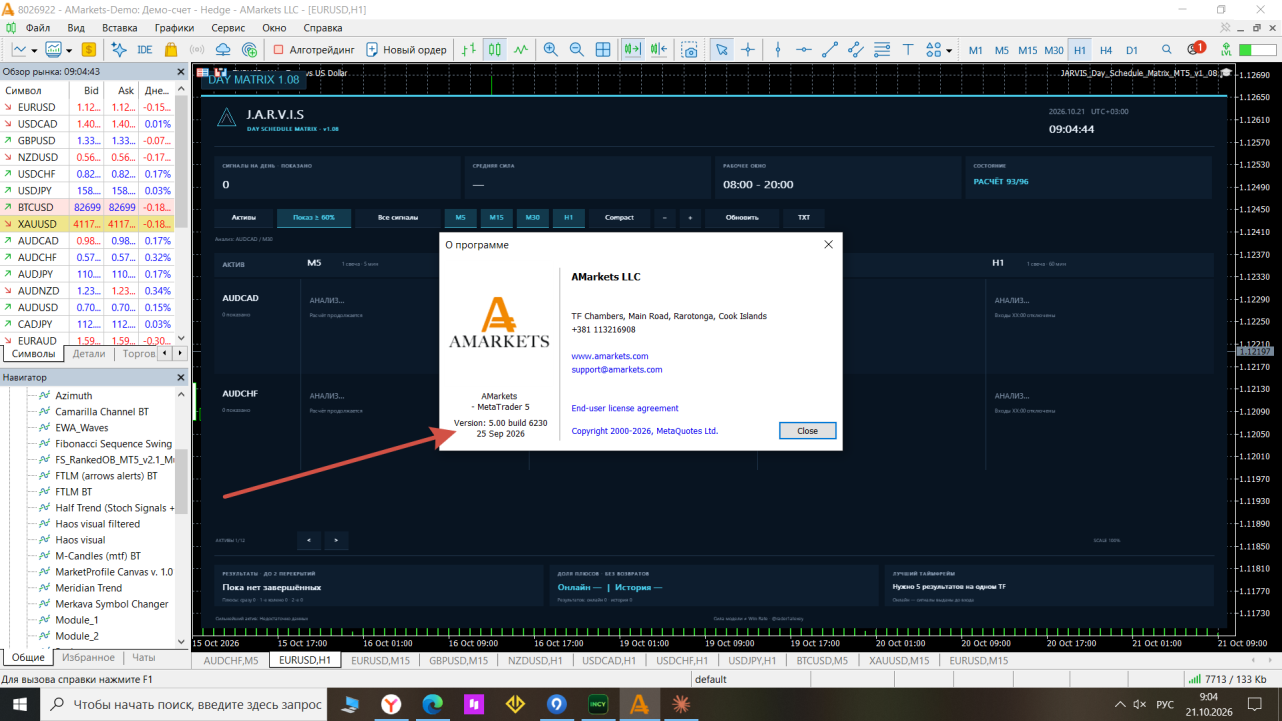Switch to Избранное tab in Navigator

click(x=88, y=657)
